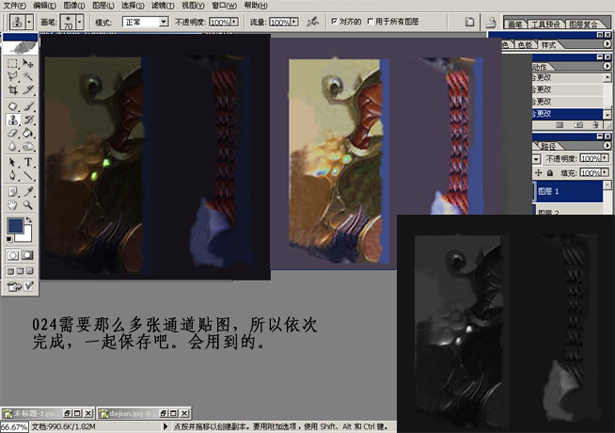Switch to Full Screen mode without menu bar
Viewport: 615px width, 433px height.
click(x=30, y=271)
